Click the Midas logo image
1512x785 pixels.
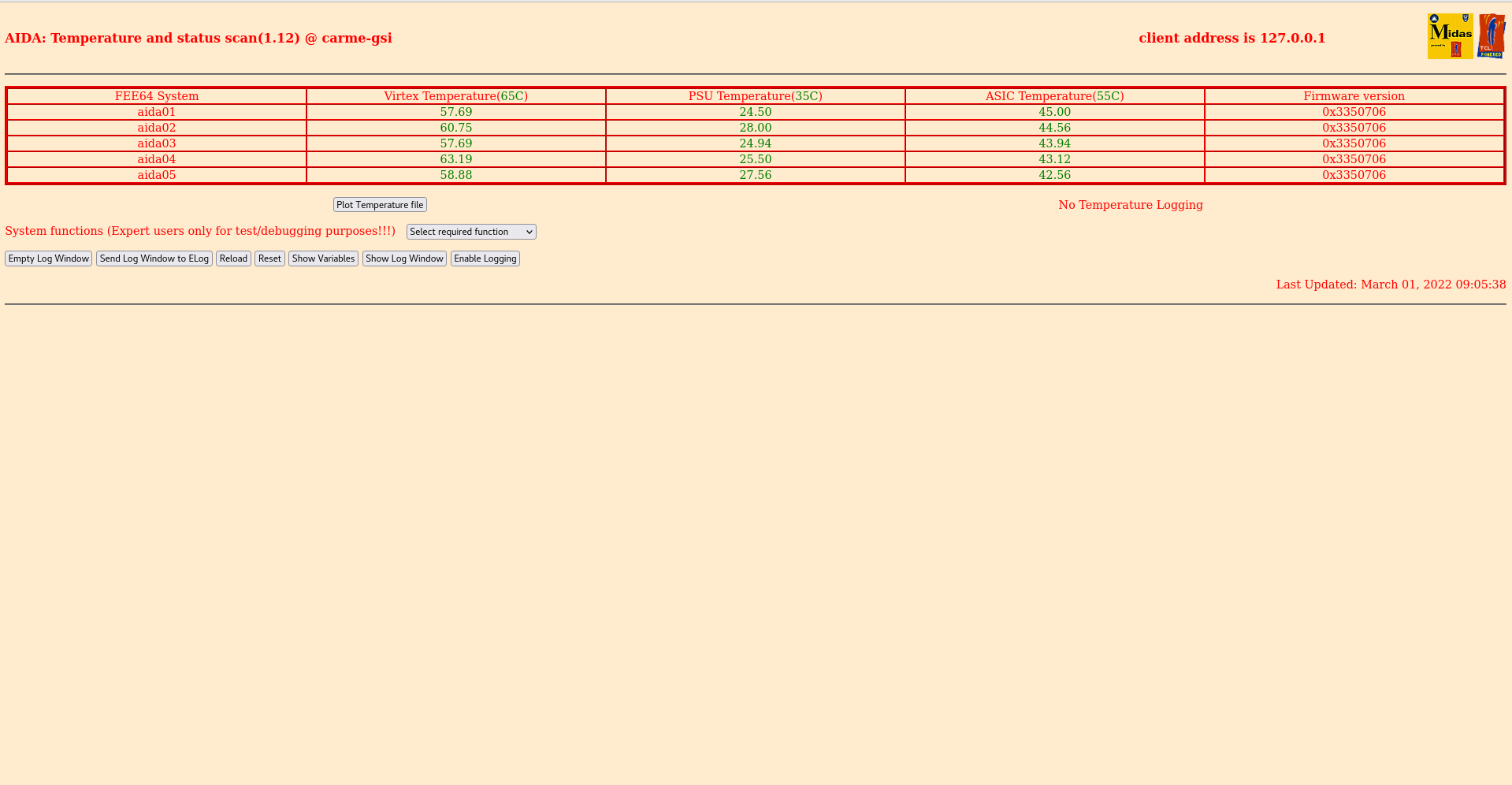point(1449,35)
